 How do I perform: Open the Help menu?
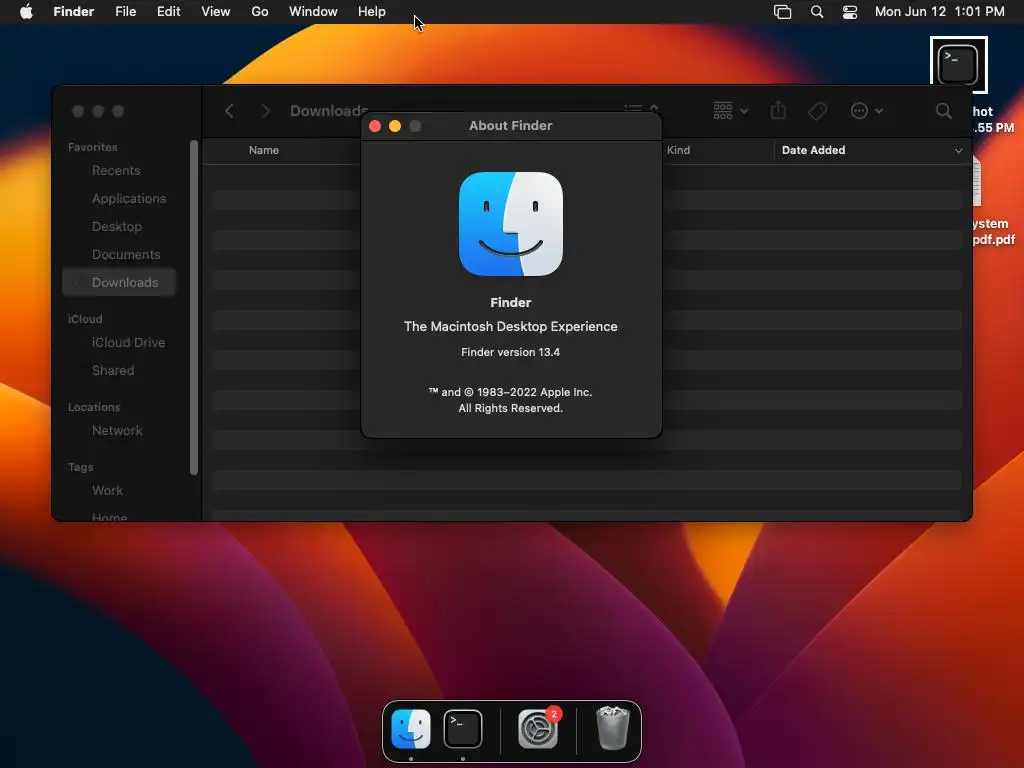(x=372, y=12)
